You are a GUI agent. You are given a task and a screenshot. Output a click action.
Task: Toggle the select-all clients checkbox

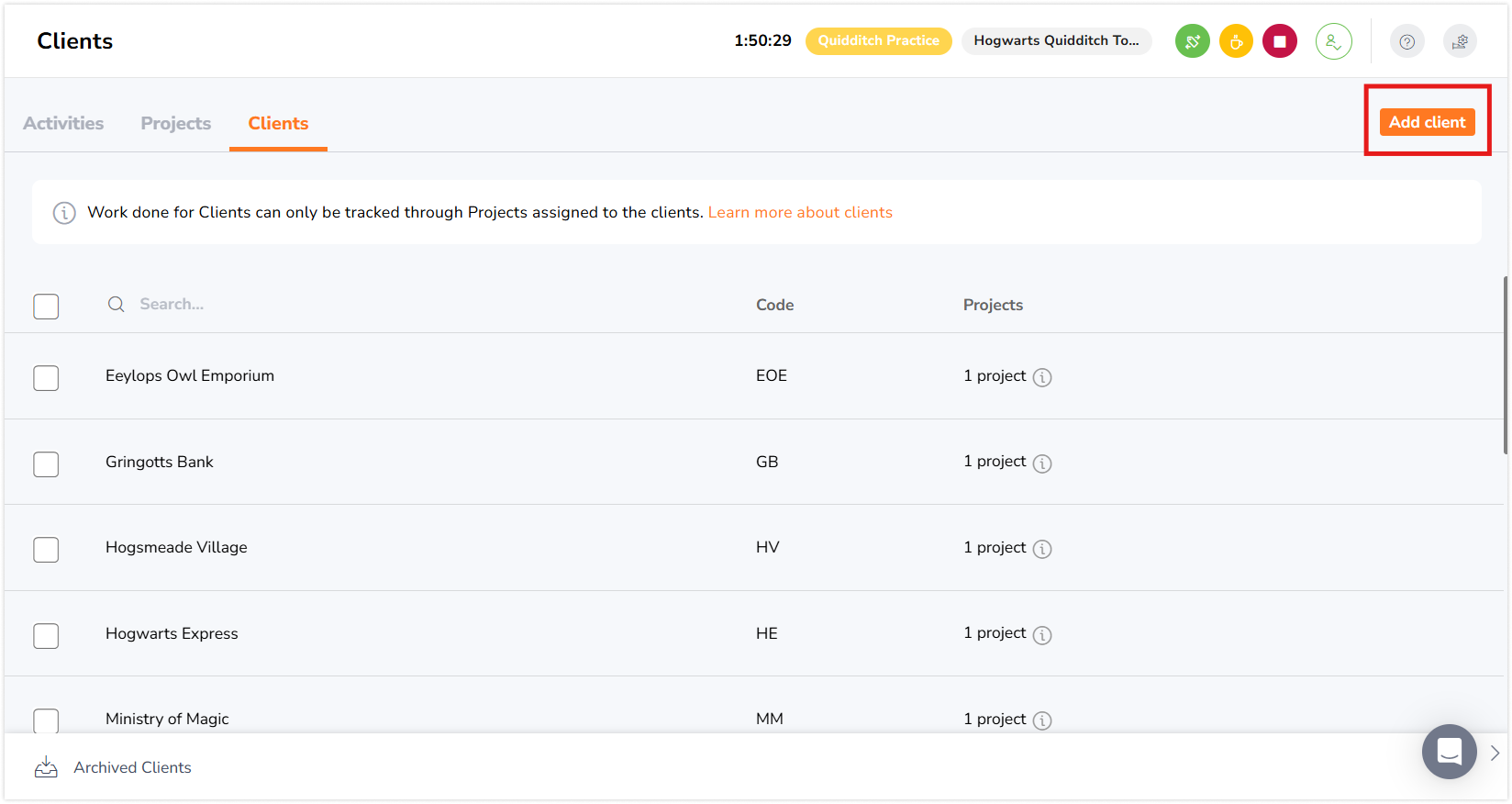[46, 307]
